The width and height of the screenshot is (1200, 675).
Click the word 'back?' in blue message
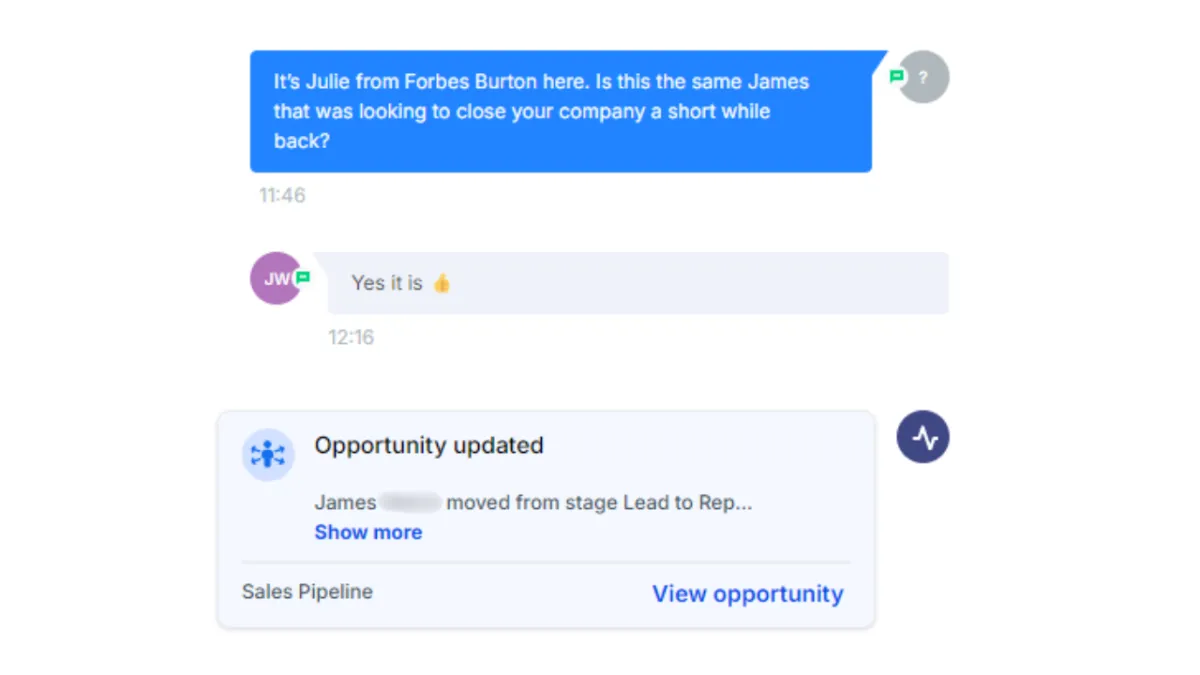coord(302,141)
